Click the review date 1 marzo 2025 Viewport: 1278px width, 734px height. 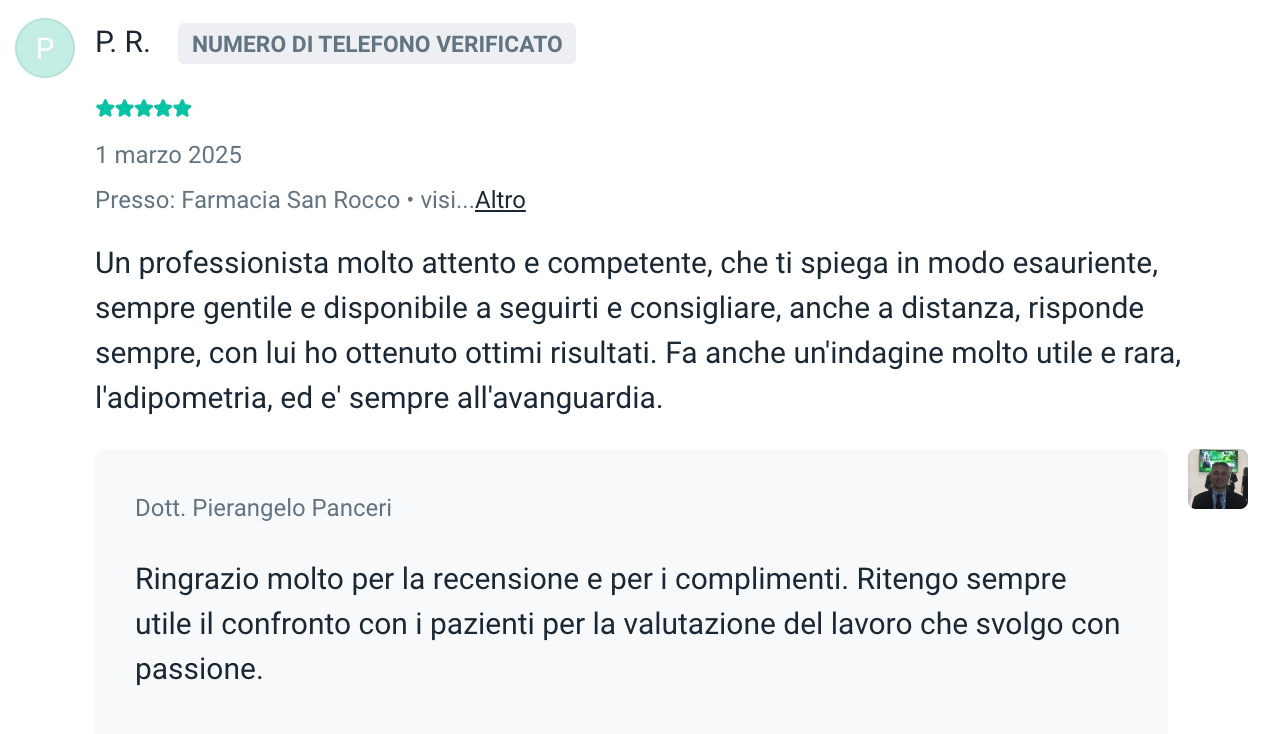pos(168,155)
